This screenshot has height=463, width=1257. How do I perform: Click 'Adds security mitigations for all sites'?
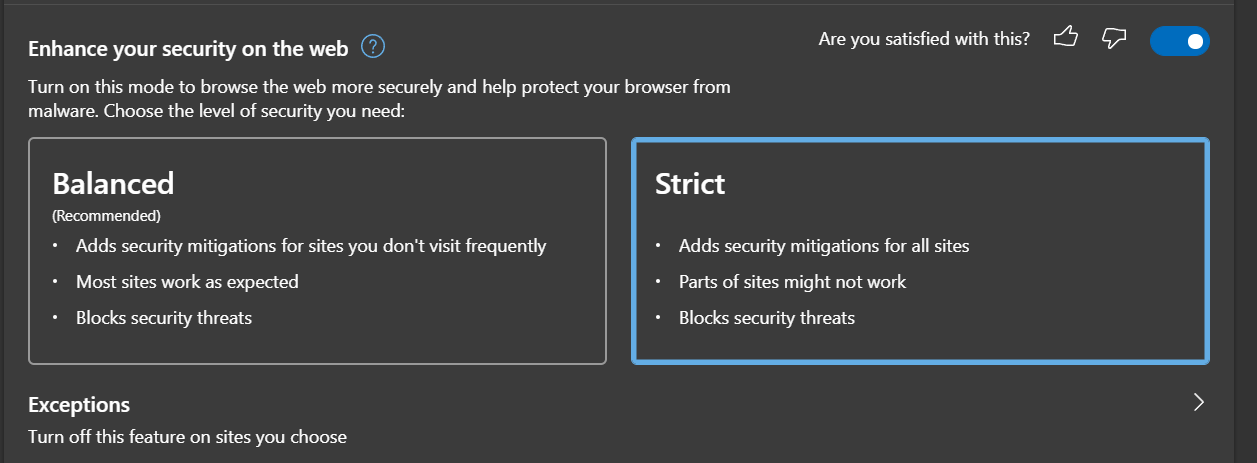pyautogui.click(x=824, y=246)
